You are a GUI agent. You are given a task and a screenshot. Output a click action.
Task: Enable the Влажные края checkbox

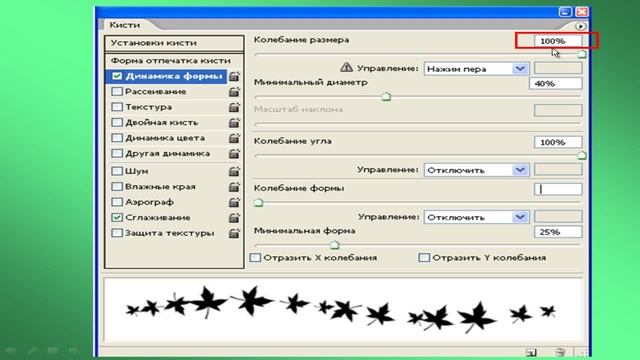(117, 187)
